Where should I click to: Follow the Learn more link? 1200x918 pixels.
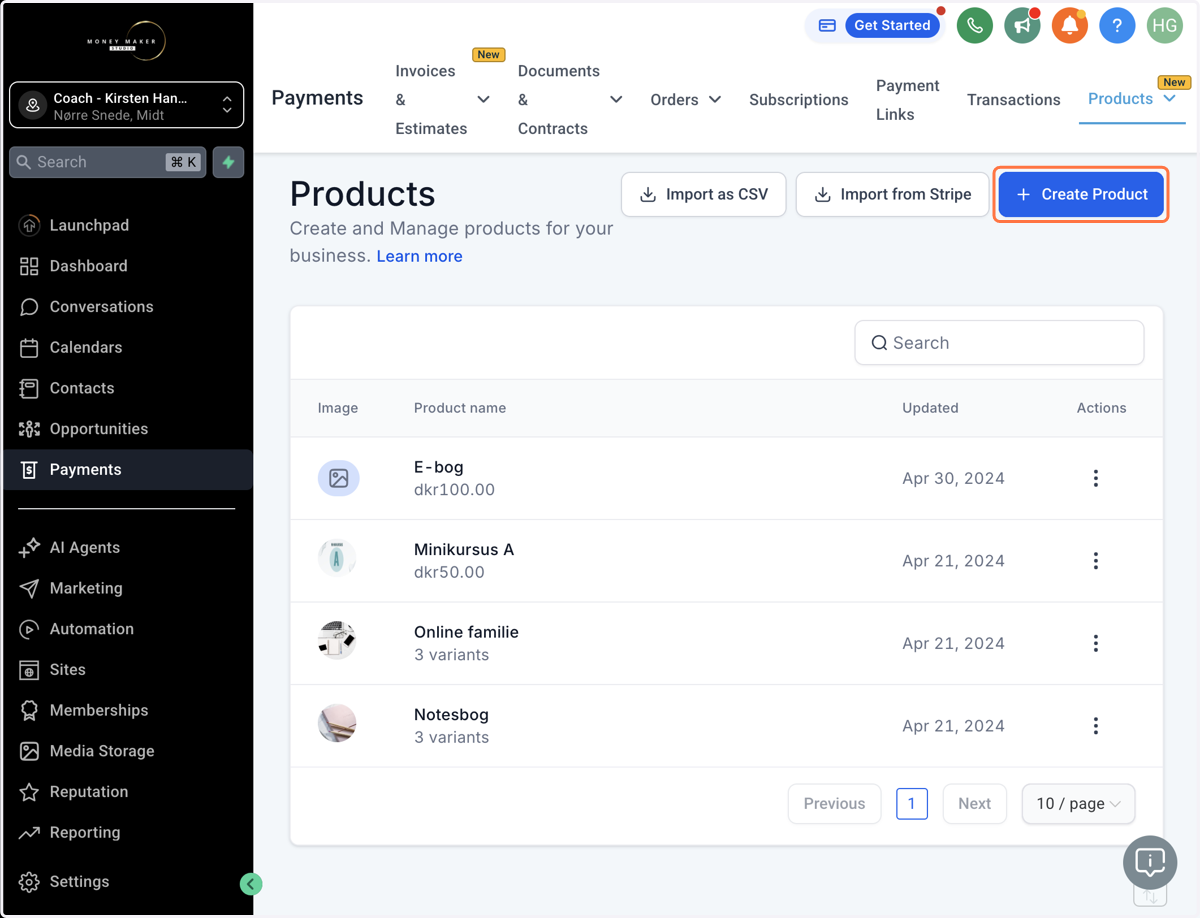[x=419, y=256]
